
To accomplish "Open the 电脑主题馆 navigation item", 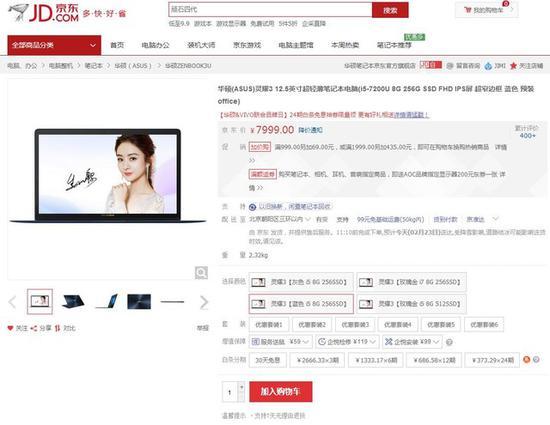I will tap(296, 45).
